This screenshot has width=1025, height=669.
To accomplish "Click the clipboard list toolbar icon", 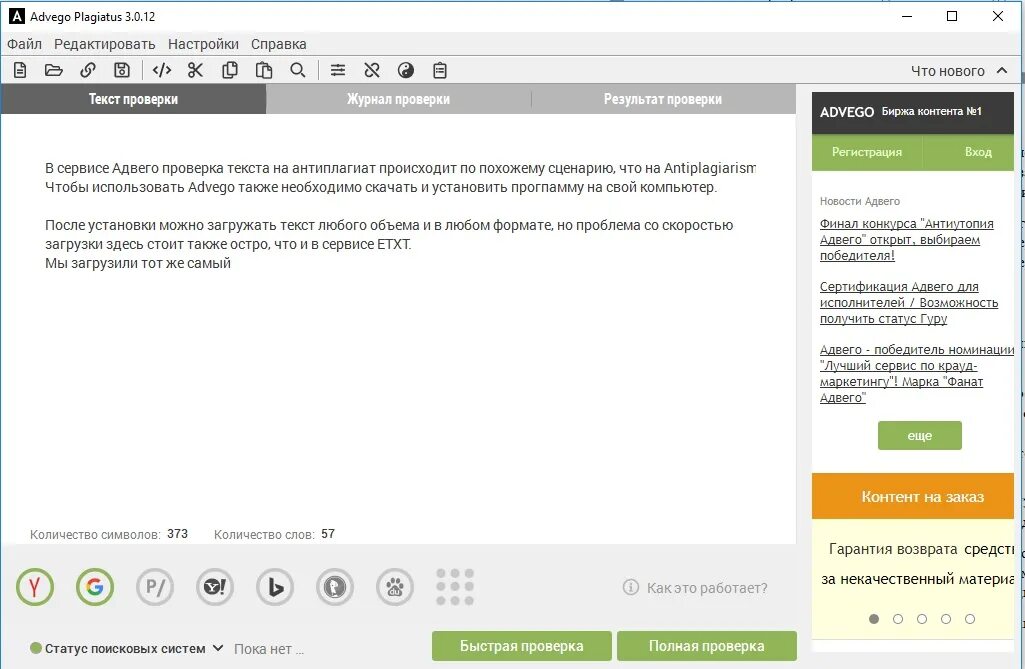I will point(440,70).
